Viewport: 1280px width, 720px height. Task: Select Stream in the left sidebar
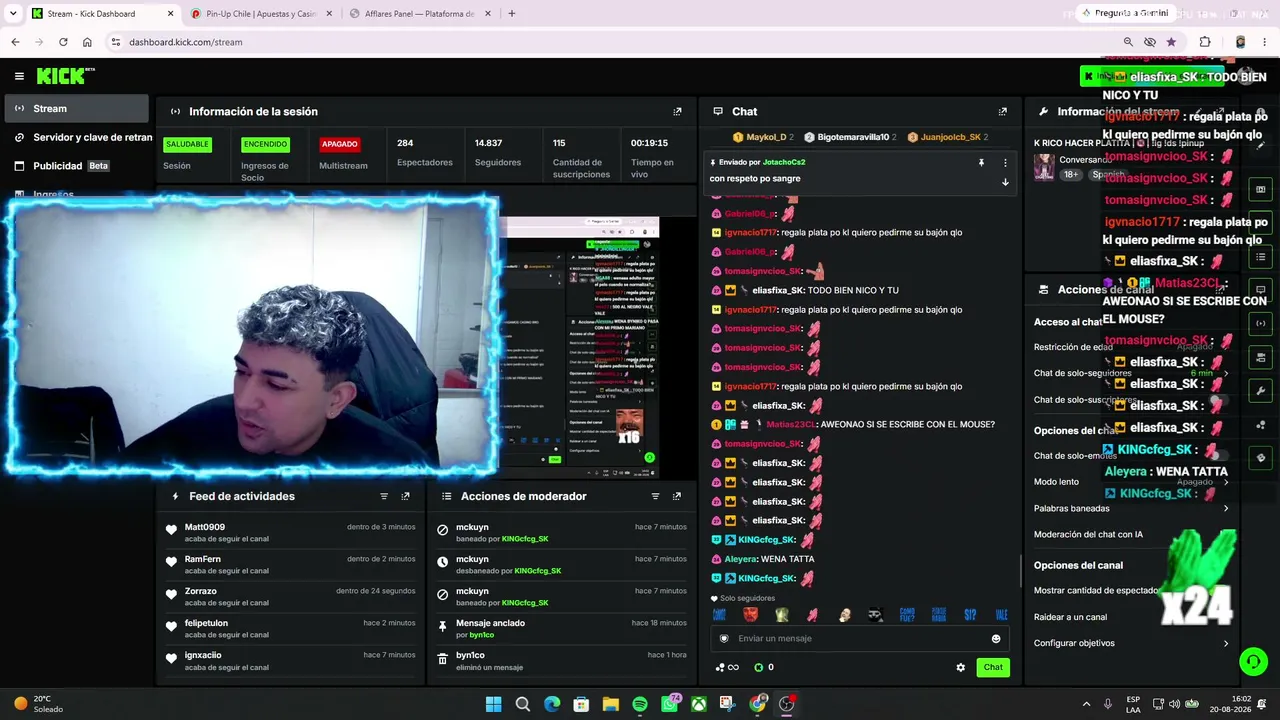click(78, 108)
